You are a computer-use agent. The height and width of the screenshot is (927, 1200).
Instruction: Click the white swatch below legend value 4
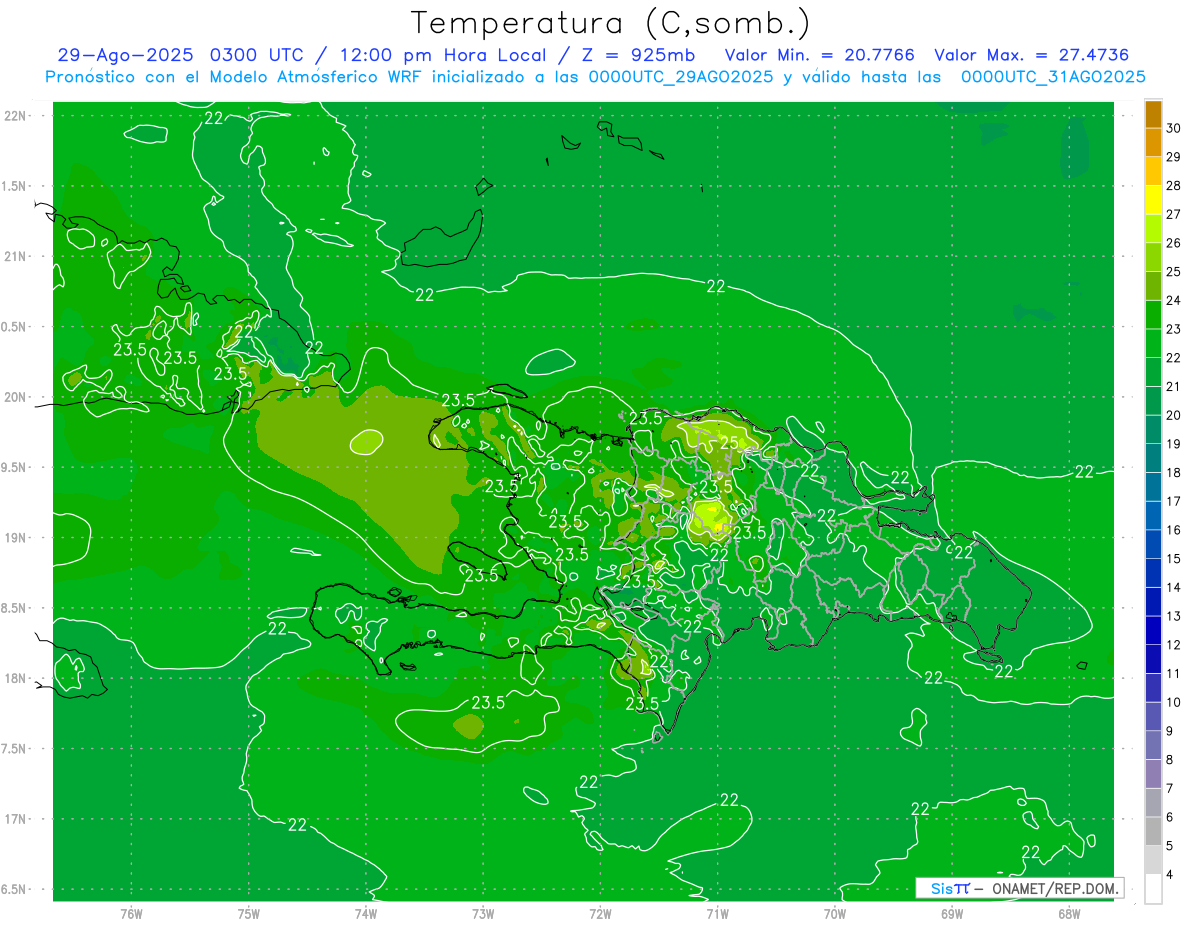coord(1153,889)
